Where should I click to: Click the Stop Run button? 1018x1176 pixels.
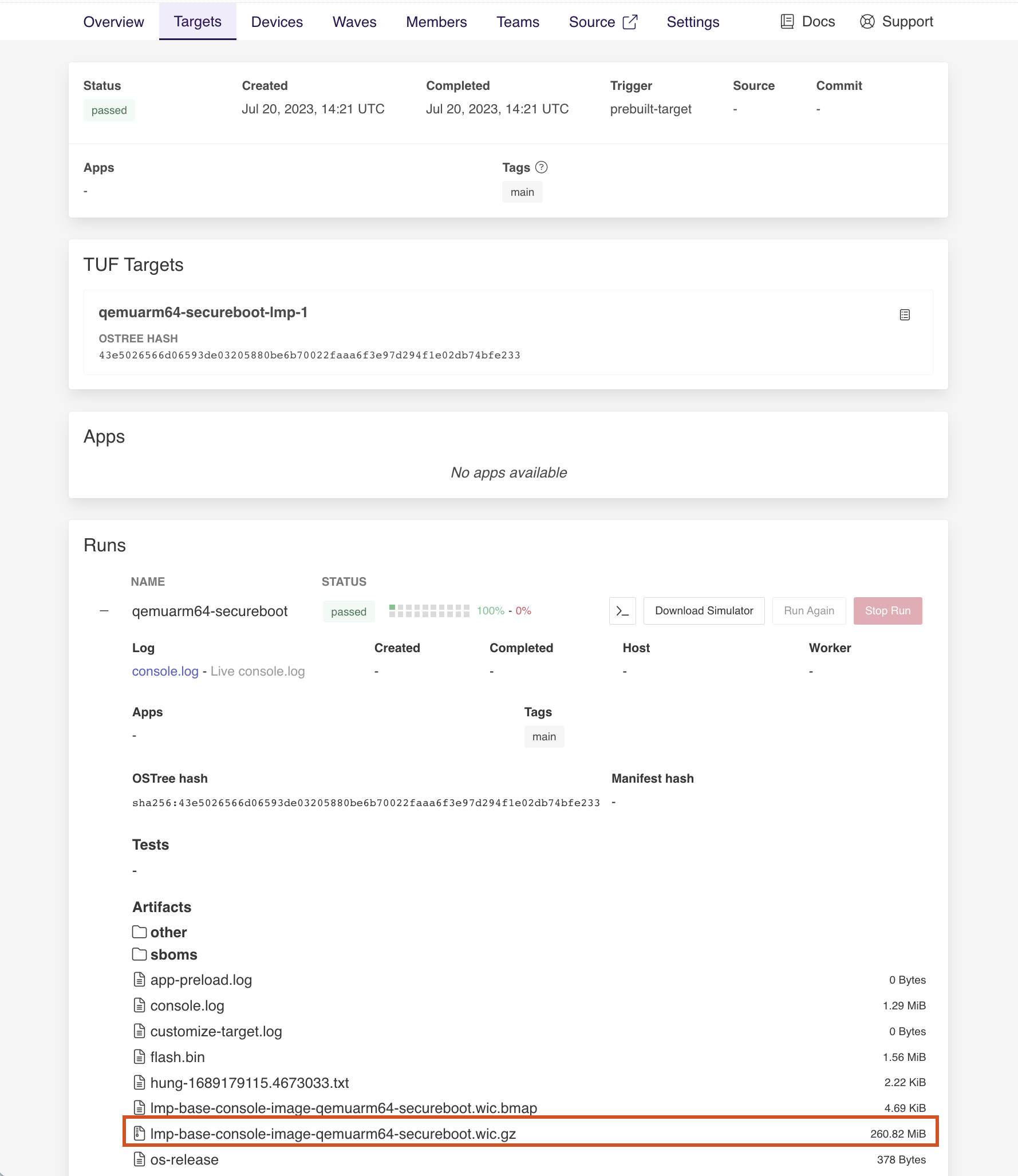[887, 611]
